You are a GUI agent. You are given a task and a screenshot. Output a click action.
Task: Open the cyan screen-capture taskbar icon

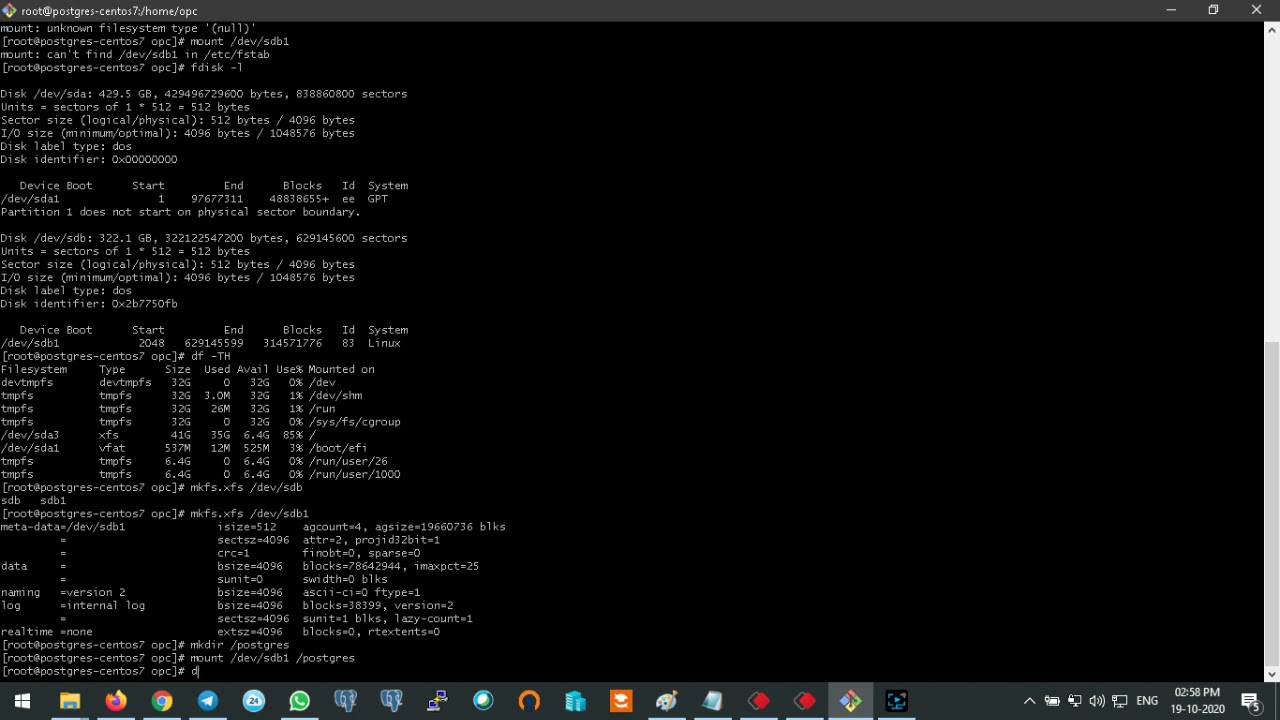[x=897, y=701]
